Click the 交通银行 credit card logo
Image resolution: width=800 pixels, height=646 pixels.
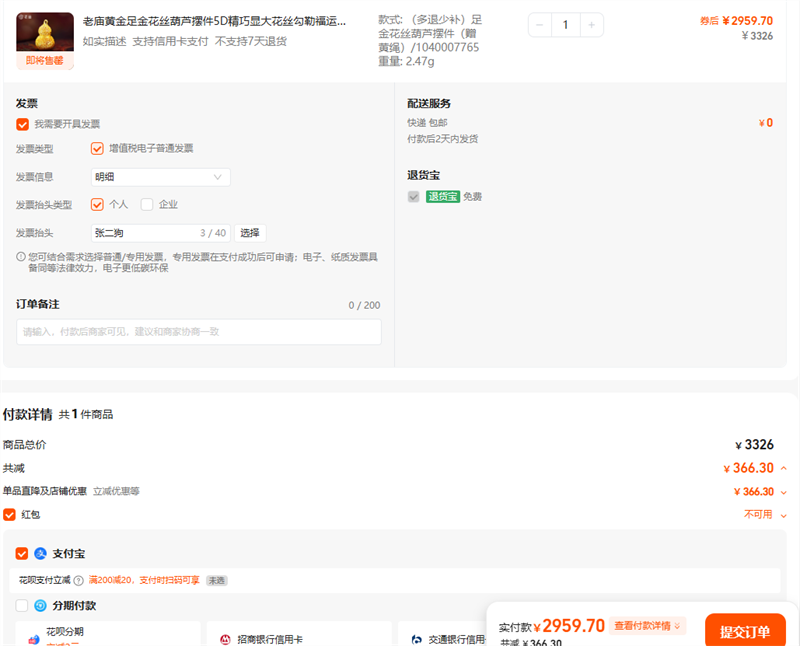pos(416,639)
